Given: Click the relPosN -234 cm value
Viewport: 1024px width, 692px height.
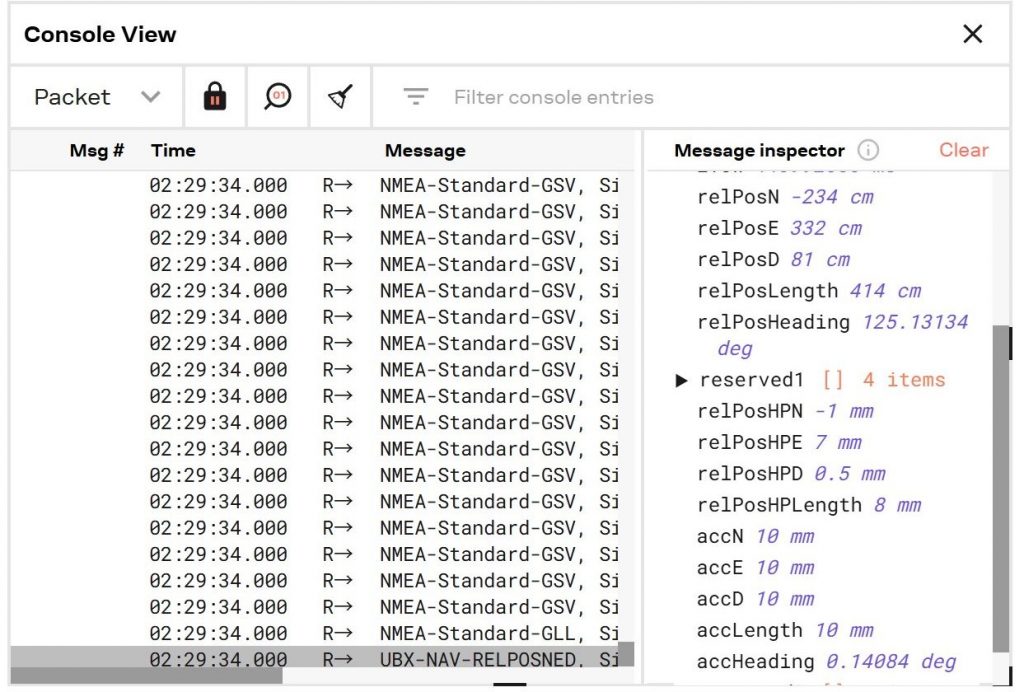Looking at the screenshot, I should pyautogui.click(x=832, y=197).
